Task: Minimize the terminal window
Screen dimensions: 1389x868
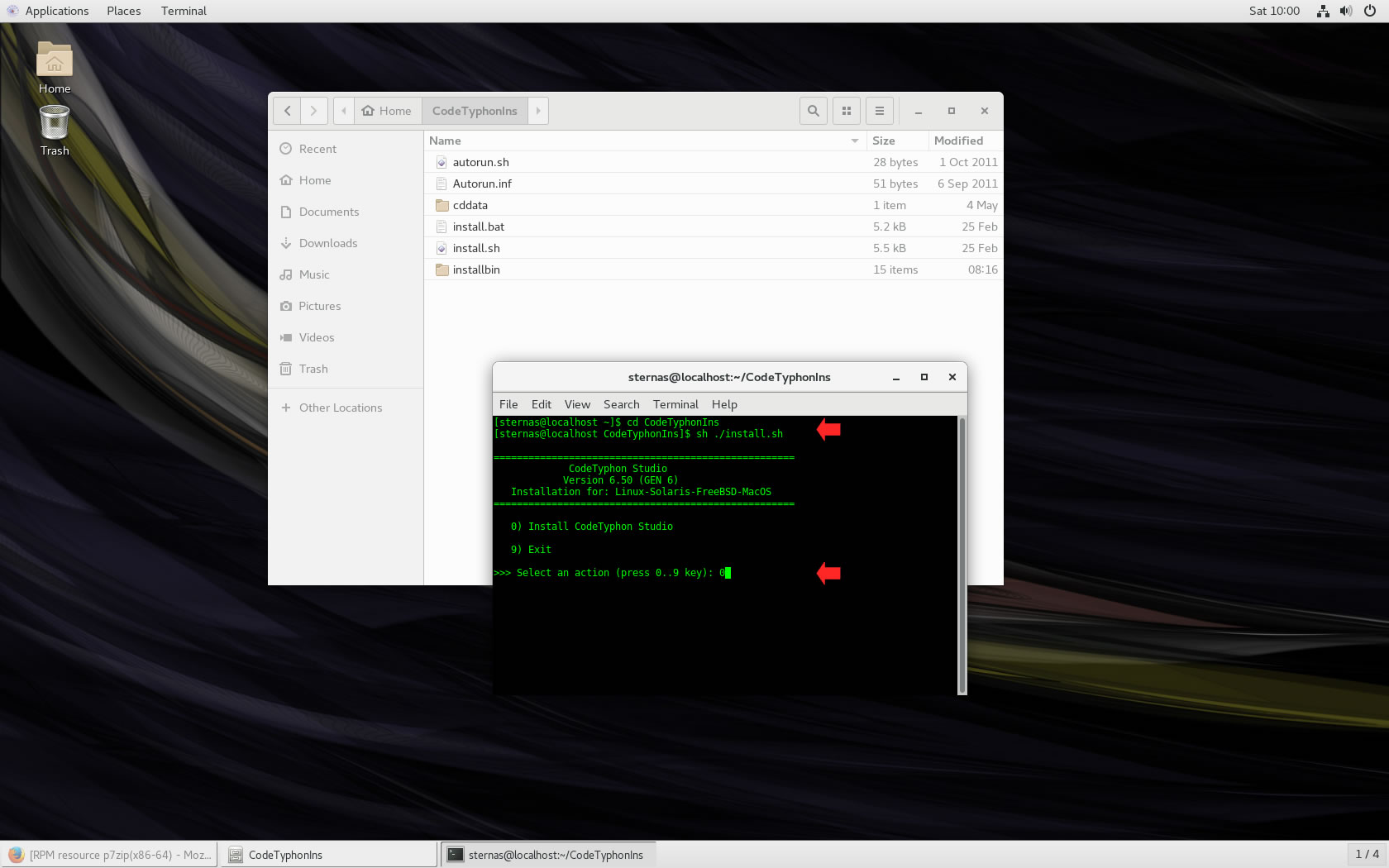Action: [895, 377]
